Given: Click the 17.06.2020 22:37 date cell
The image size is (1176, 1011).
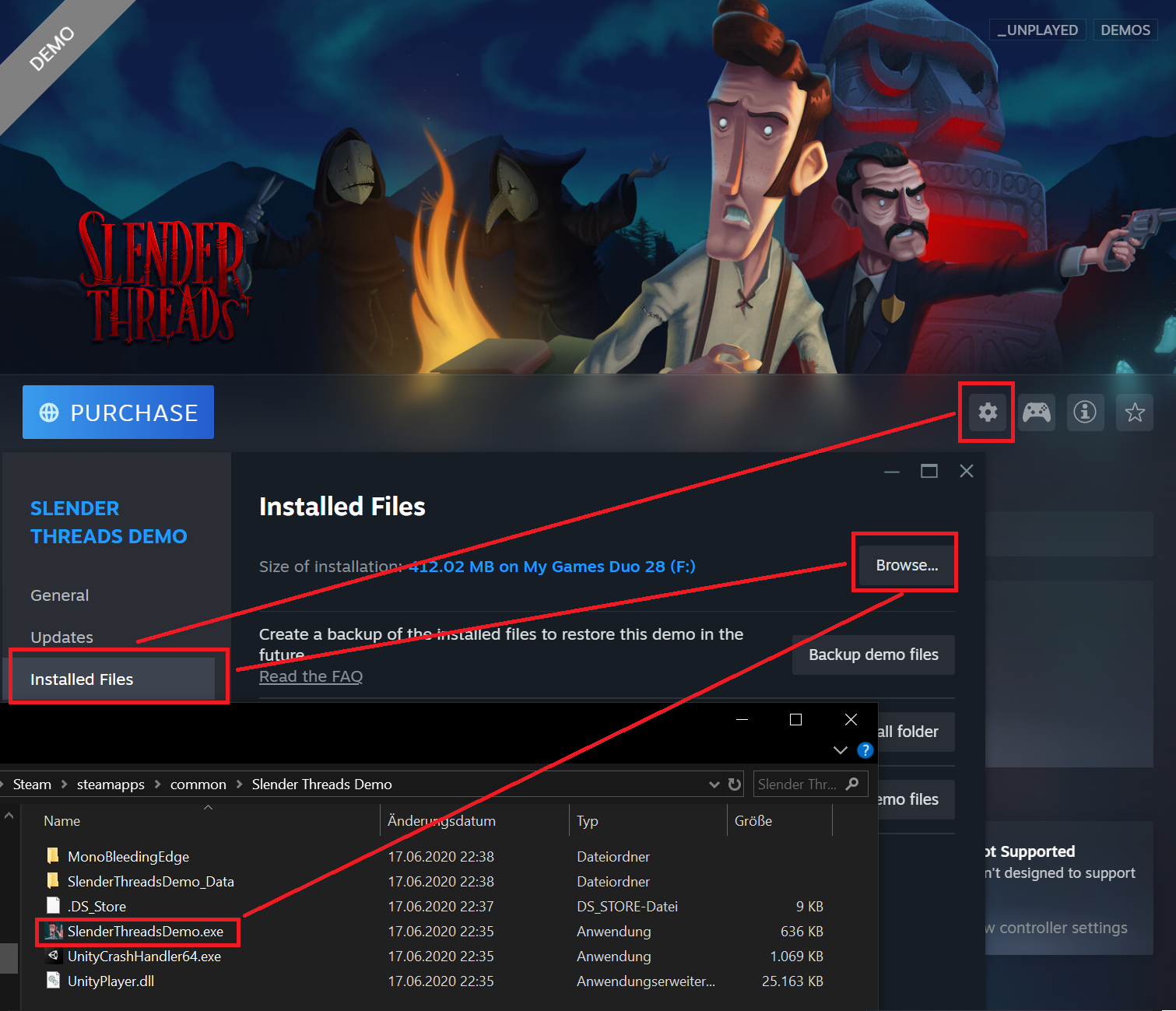Looking at the screenshot, I should tap(441, 907).
